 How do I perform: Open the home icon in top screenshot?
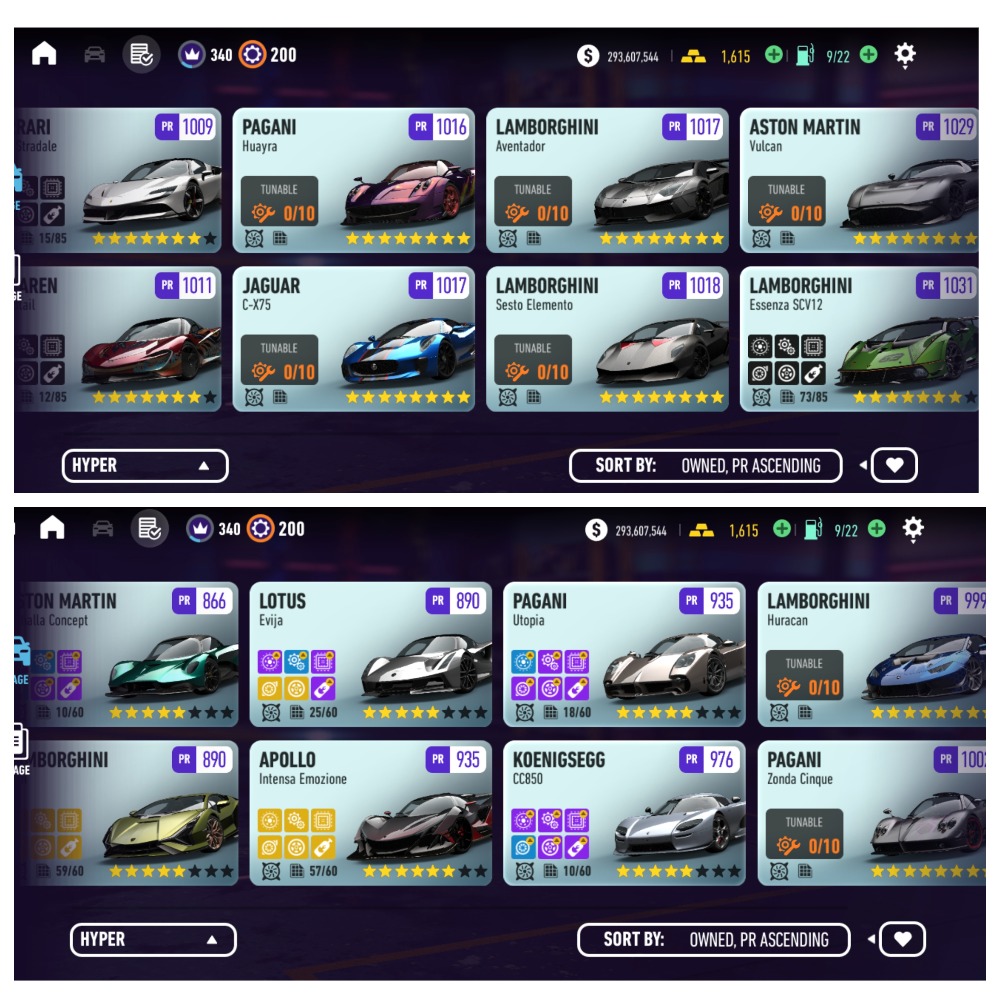point(44,54)
